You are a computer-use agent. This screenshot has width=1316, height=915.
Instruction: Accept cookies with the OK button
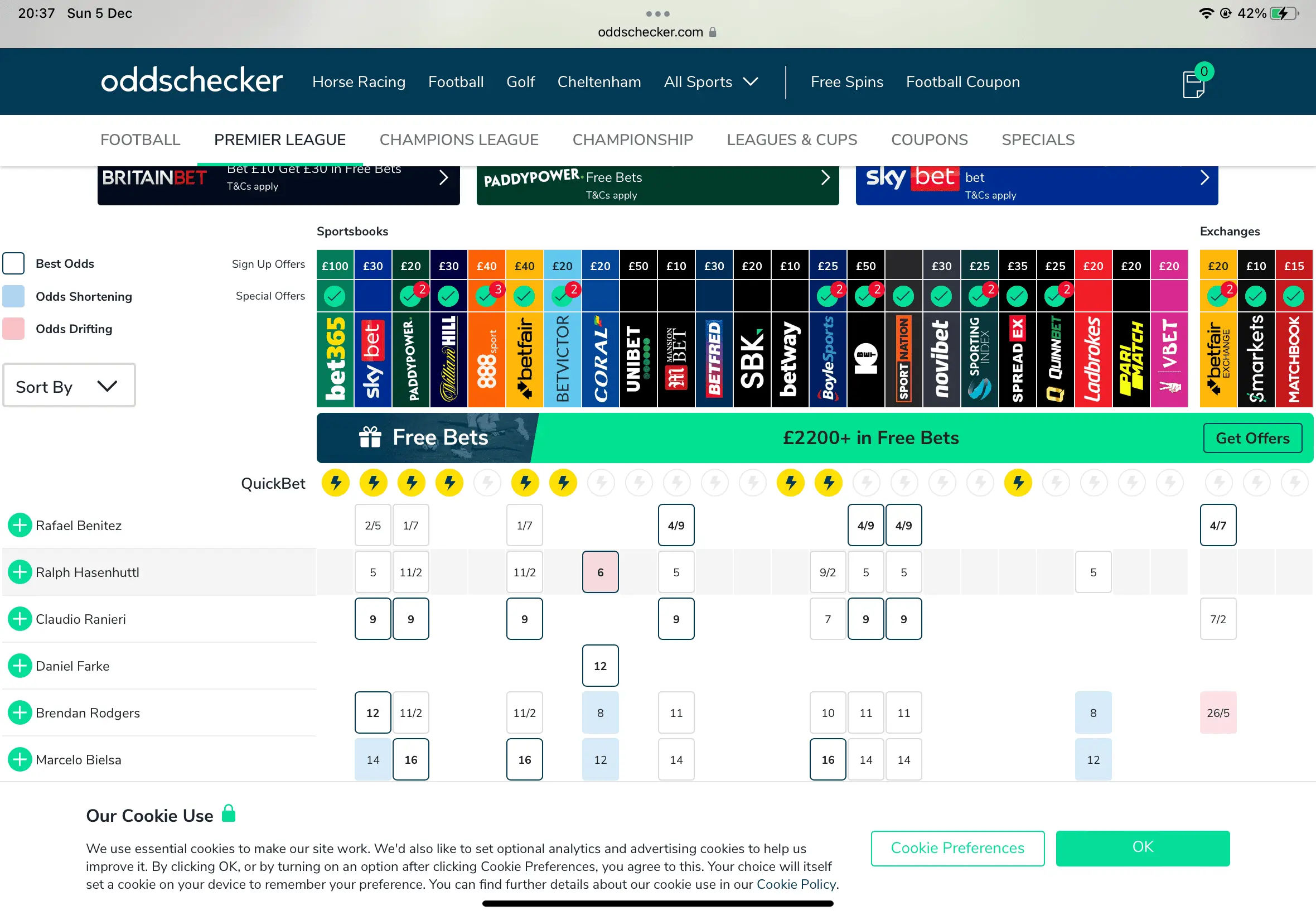pos(1143,847)
